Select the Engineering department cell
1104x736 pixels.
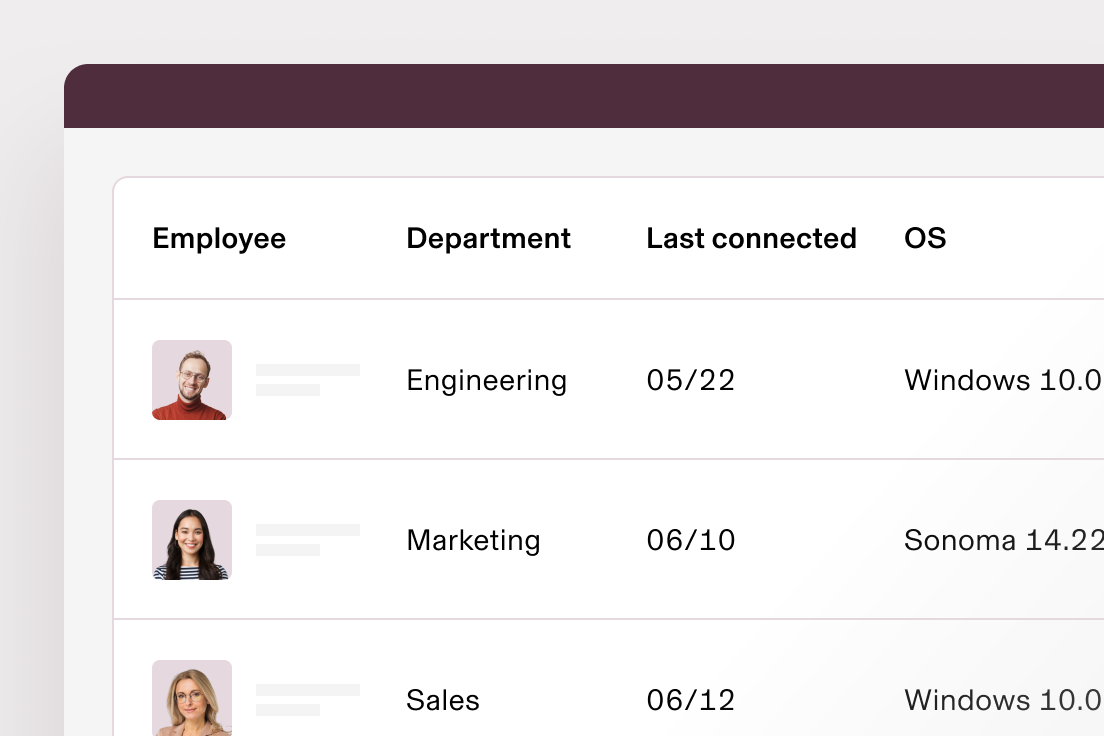tap(487, 381)
